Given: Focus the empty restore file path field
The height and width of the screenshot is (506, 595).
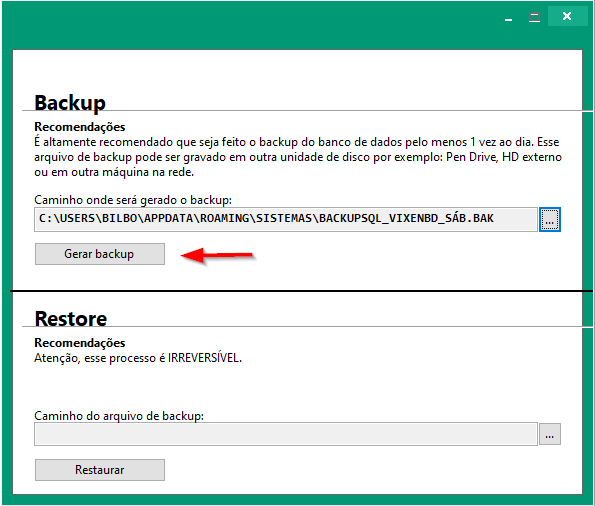Looking at the screenshot, I should tap(286, 434).
